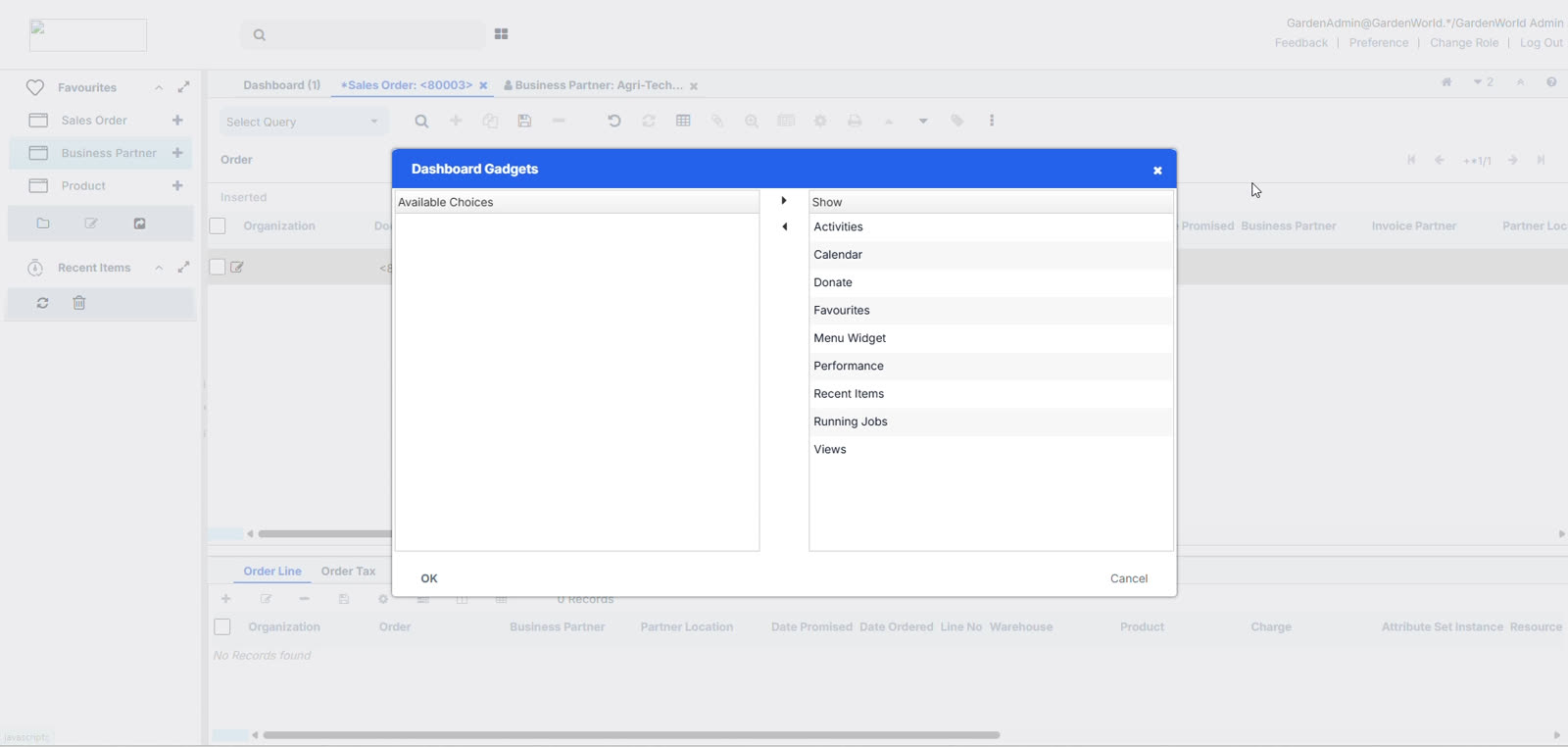Click Cancel in Dashboard Gadgets dialog

coord(1129,578)
